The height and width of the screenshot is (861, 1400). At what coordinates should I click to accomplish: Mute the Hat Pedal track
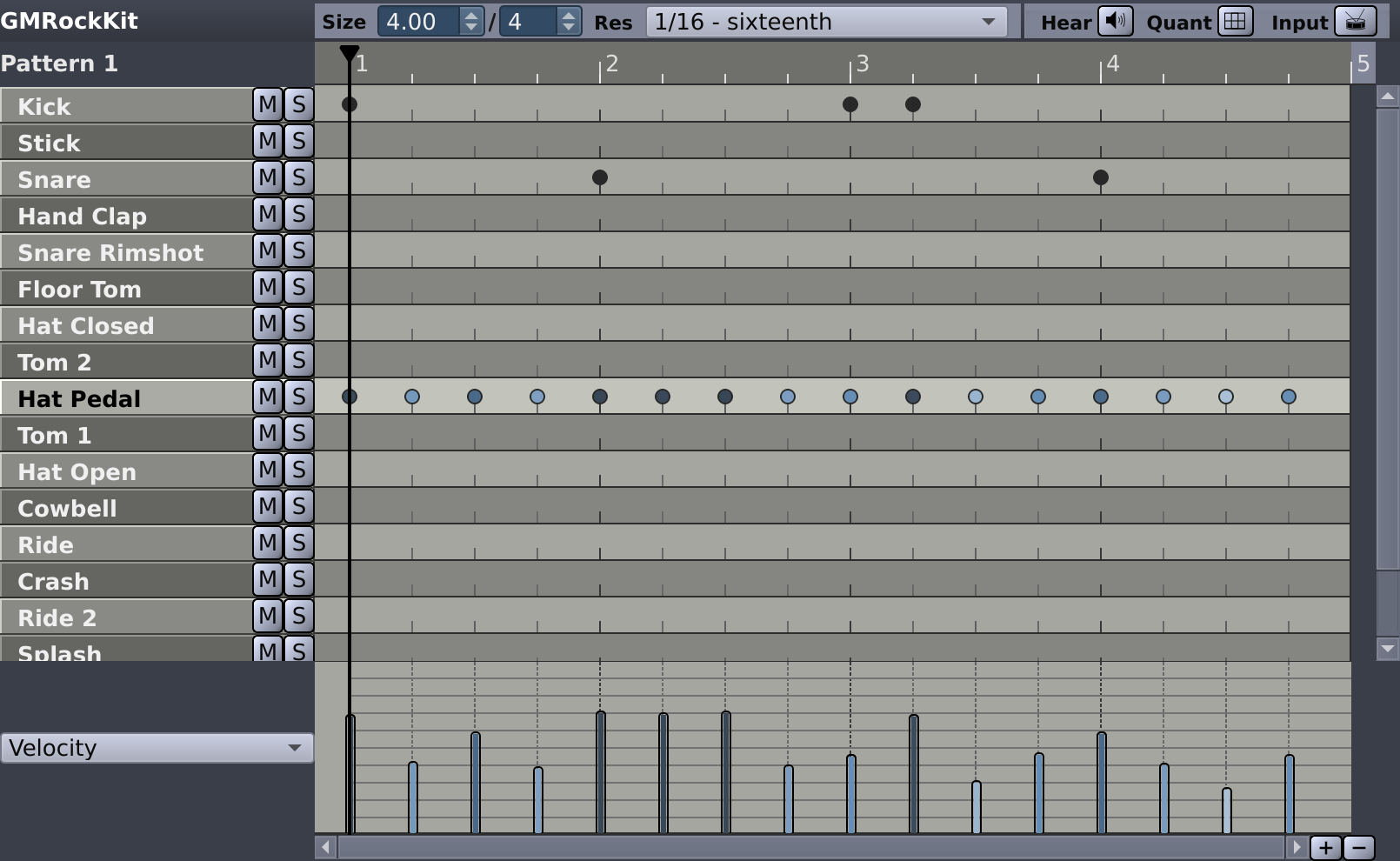tap(266, 396)
